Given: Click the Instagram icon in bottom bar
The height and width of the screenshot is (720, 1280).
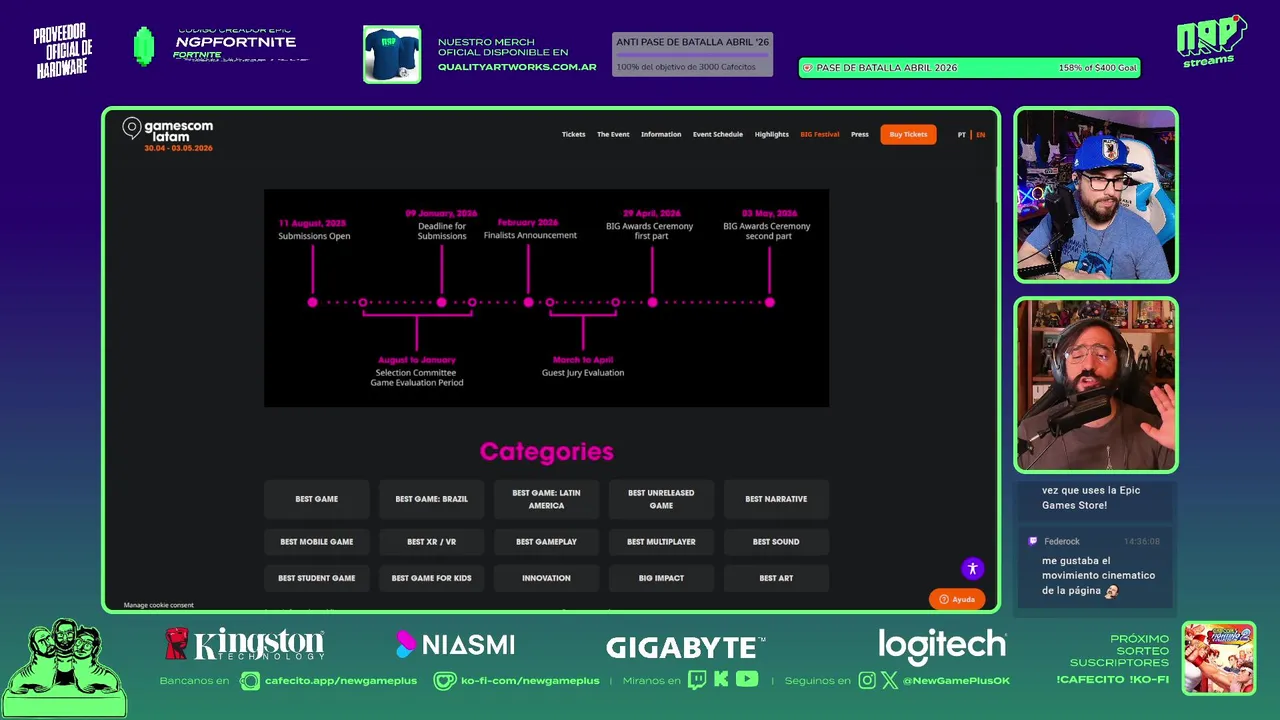Looking at the screenshot, I should (867, 680).
